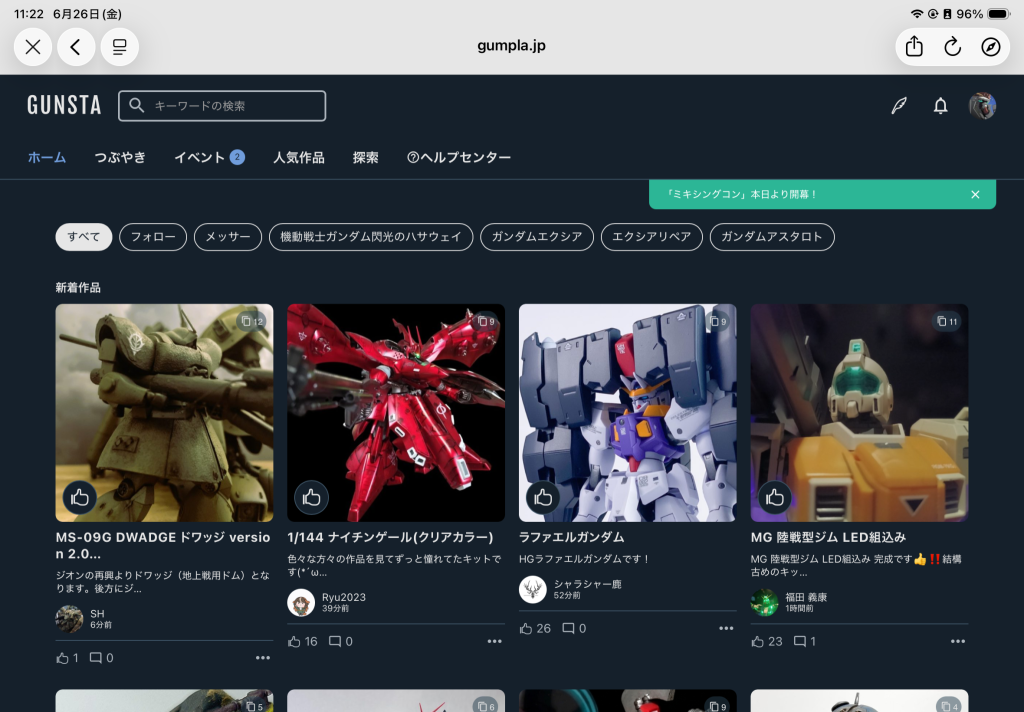The image size is (1024, 712).
Task: Click the magnifier icon in the search box
Action: pos(136,105)
